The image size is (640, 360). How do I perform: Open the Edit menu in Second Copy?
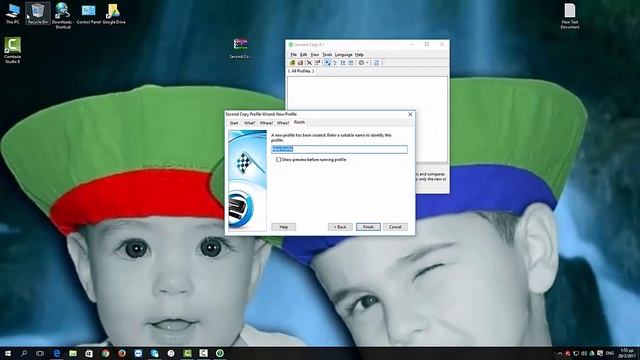[x=303, y=55]
